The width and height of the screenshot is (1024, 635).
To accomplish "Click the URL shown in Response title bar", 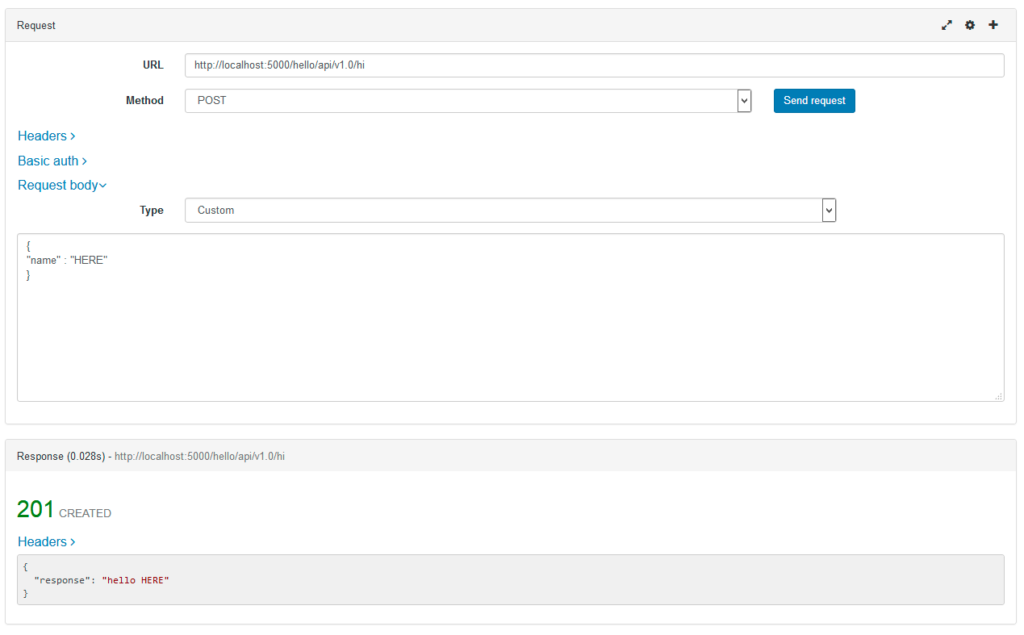I will [x=199, y=456].
